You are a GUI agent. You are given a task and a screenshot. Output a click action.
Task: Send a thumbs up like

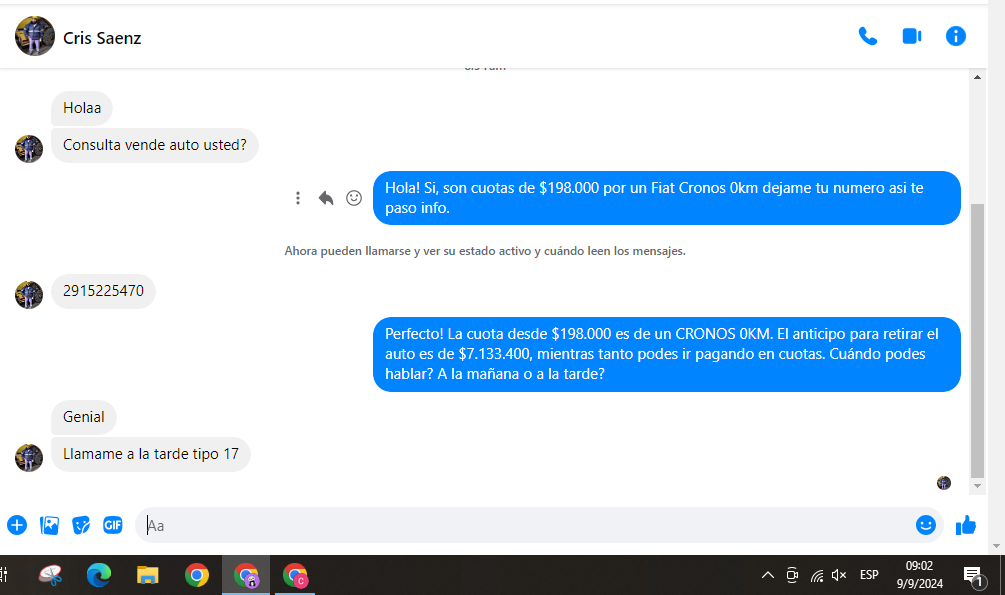(x=966, y=525)
